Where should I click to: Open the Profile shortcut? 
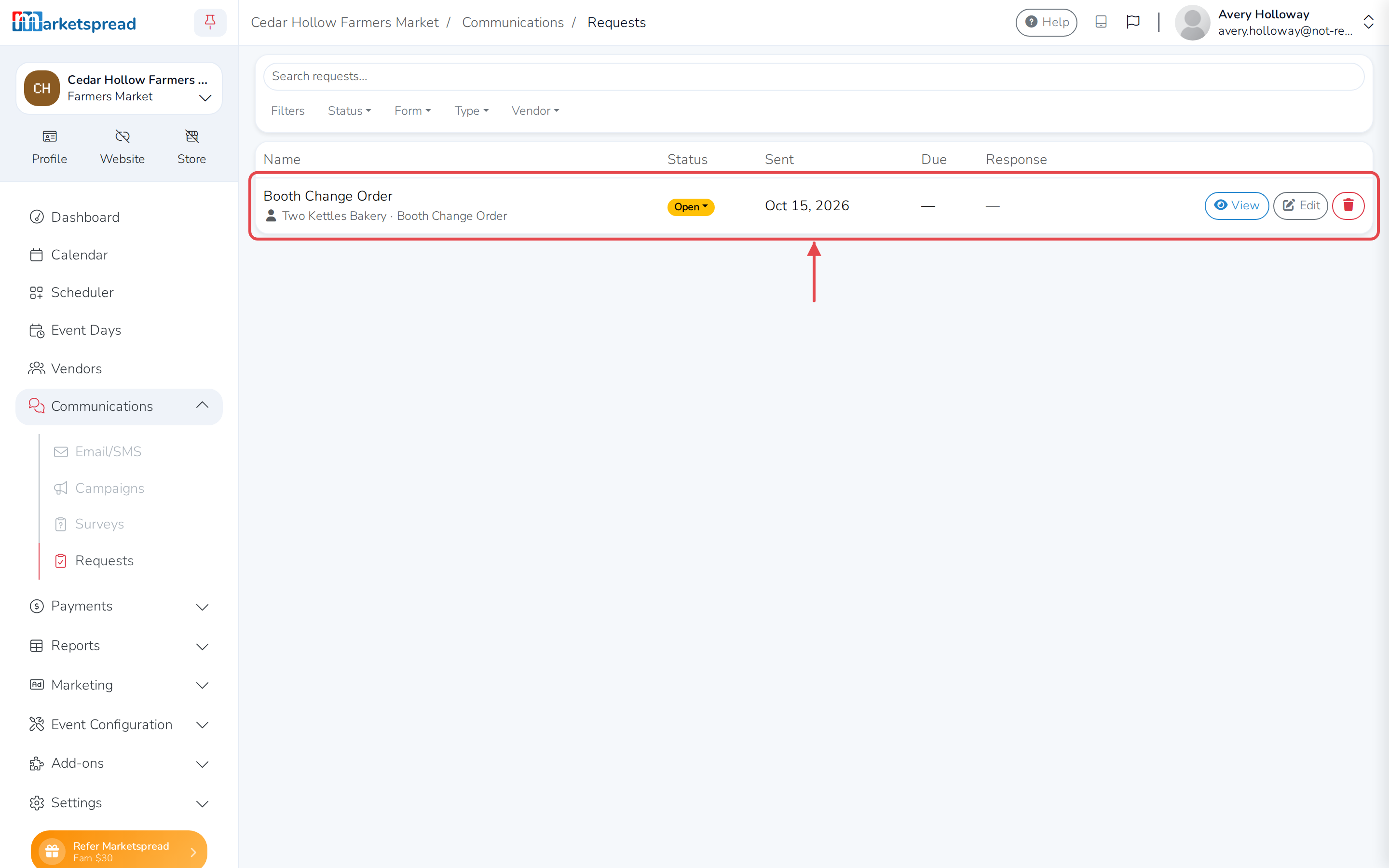[49, 148]
